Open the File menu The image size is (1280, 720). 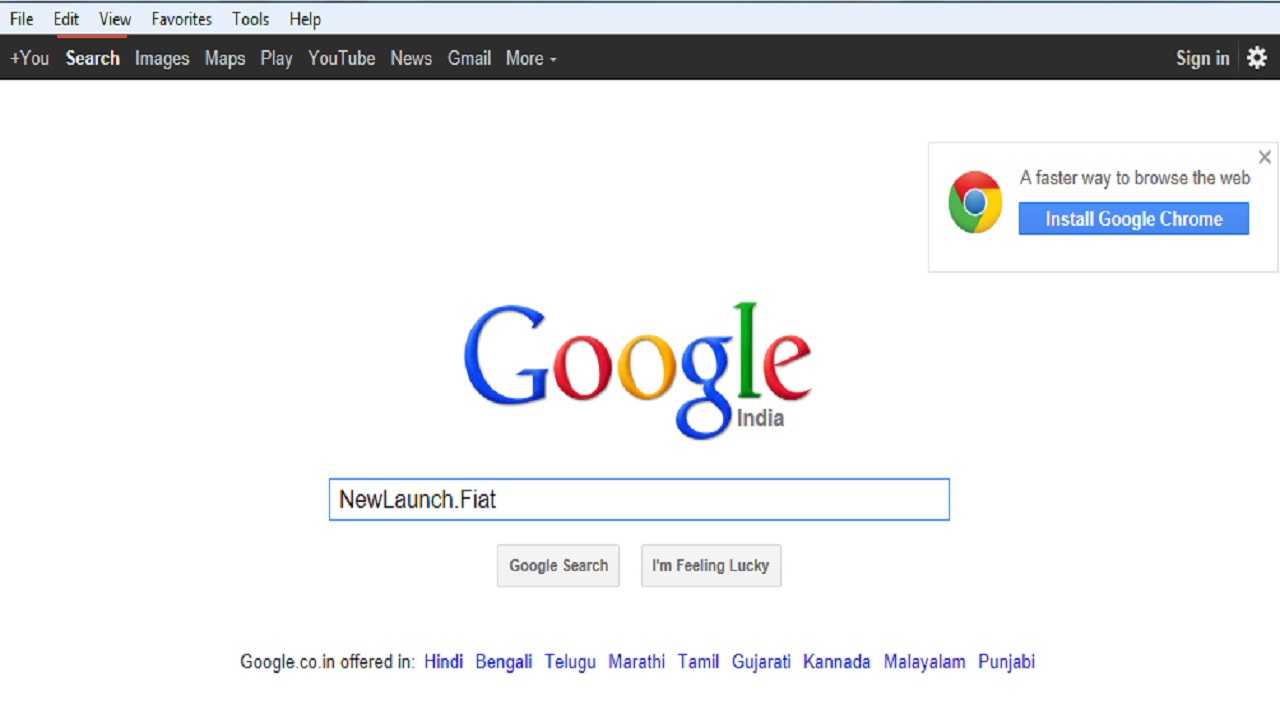[22, 19]
